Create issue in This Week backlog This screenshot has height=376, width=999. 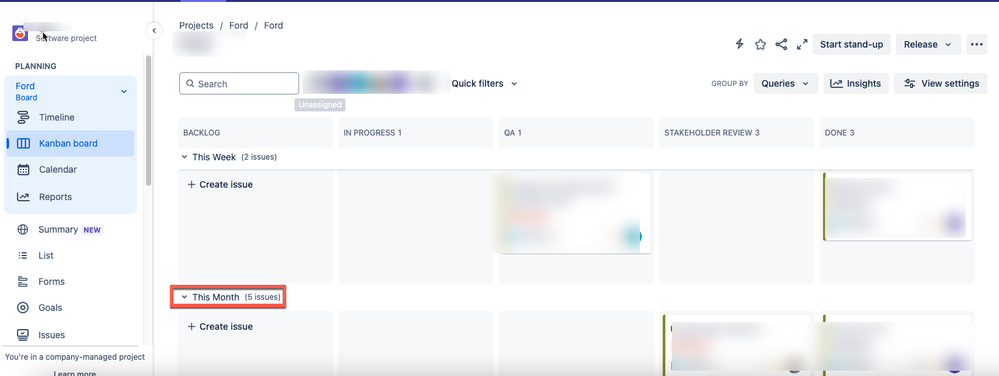tap(220, 184)
